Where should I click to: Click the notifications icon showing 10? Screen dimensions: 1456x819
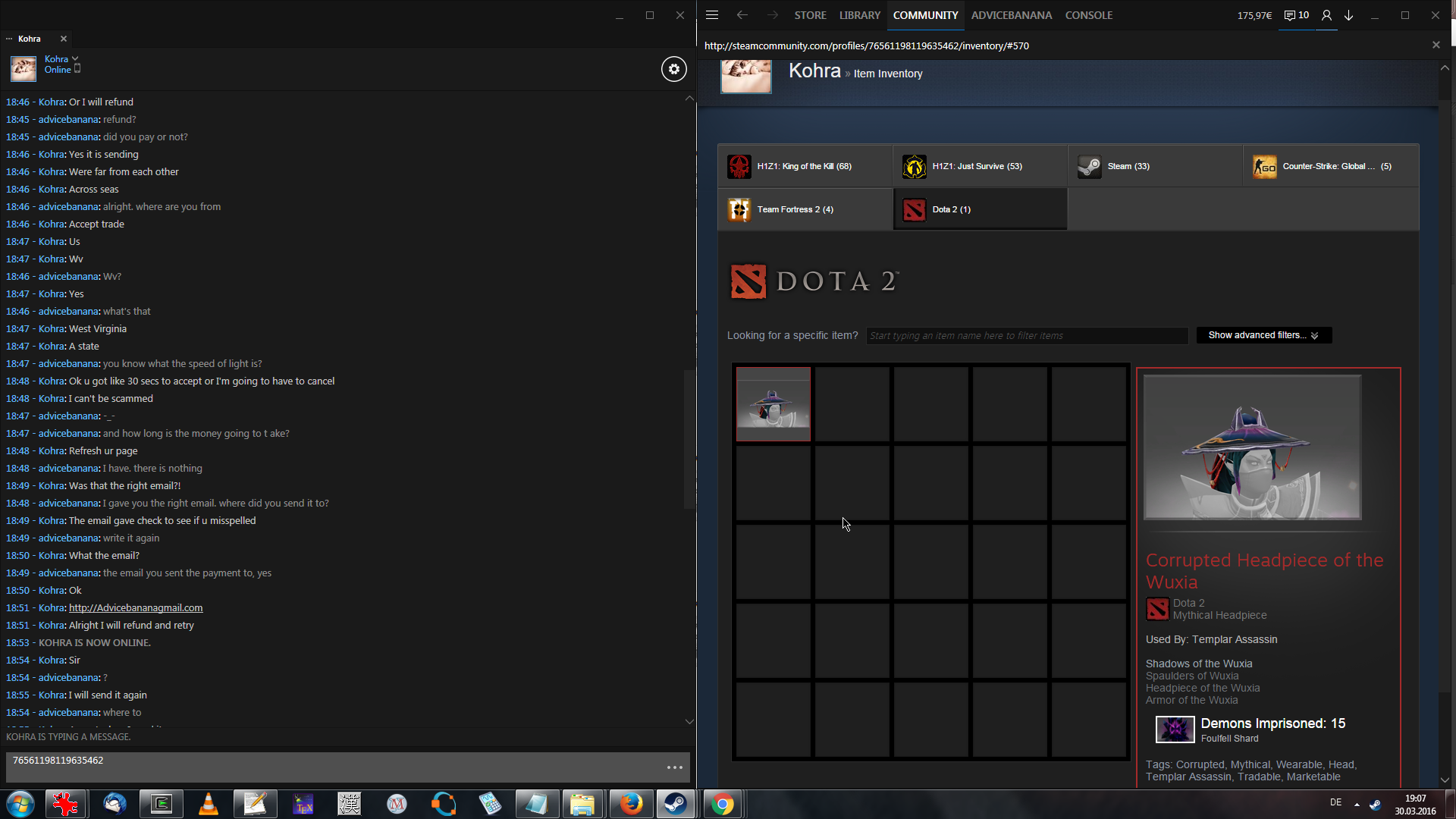tap(1296, 15)
